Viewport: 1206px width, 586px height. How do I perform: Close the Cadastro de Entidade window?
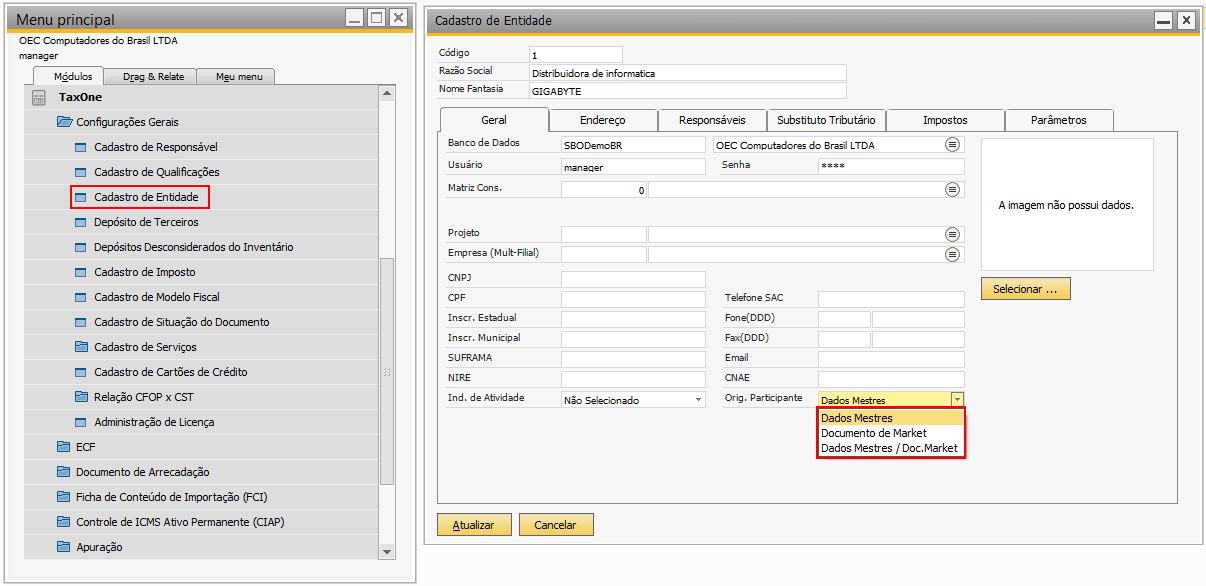point(1186,20)
